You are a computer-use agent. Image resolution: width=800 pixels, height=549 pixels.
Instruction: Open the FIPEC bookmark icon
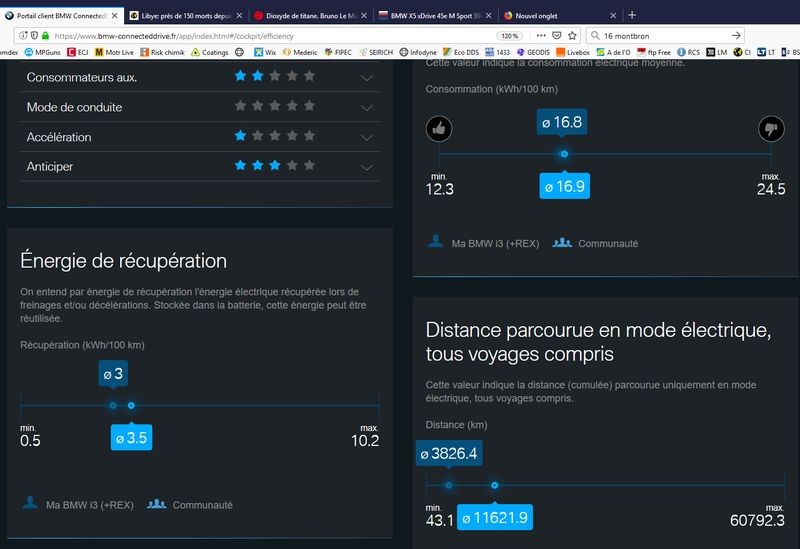click(x=328, y=52)
